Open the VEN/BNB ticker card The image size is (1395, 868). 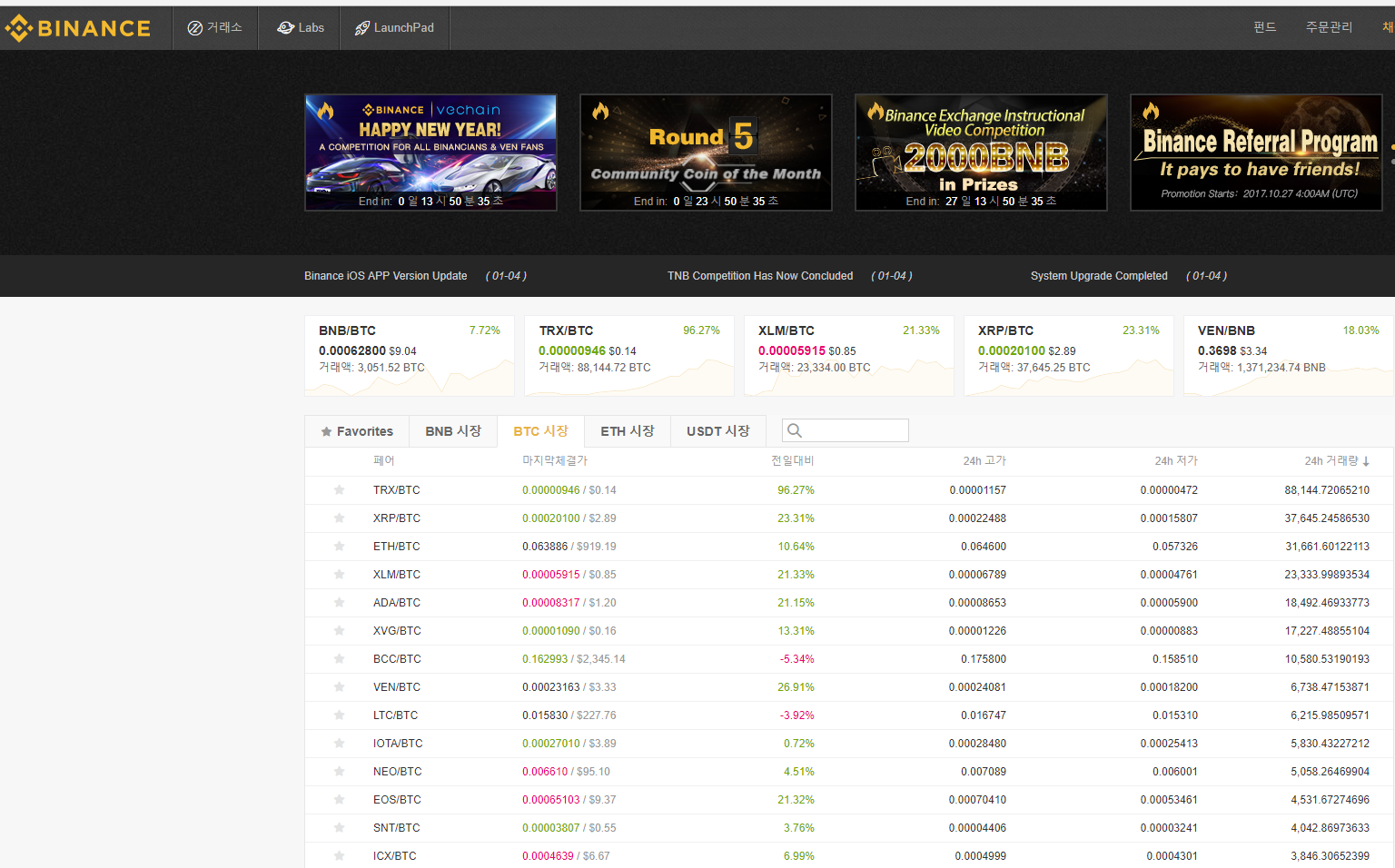click(x=1289, y=356)
